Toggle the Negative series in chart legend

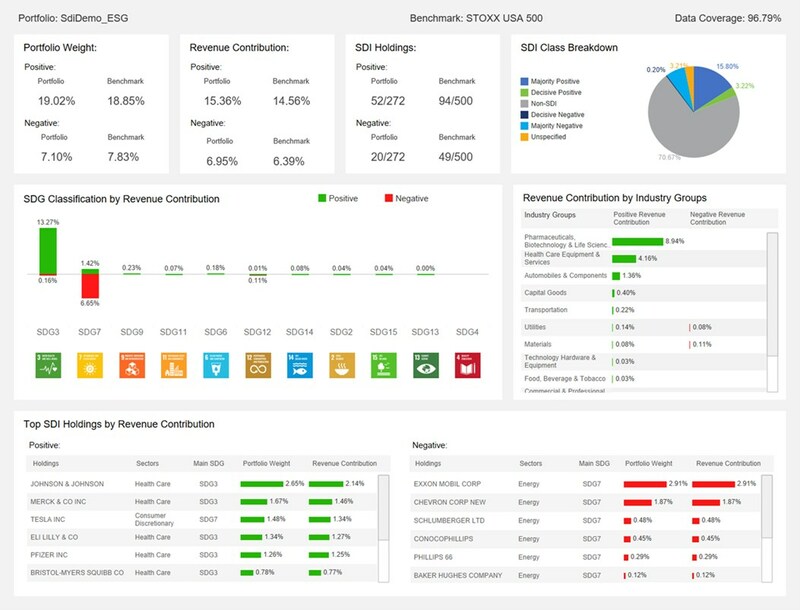click(x=406, y=198)
